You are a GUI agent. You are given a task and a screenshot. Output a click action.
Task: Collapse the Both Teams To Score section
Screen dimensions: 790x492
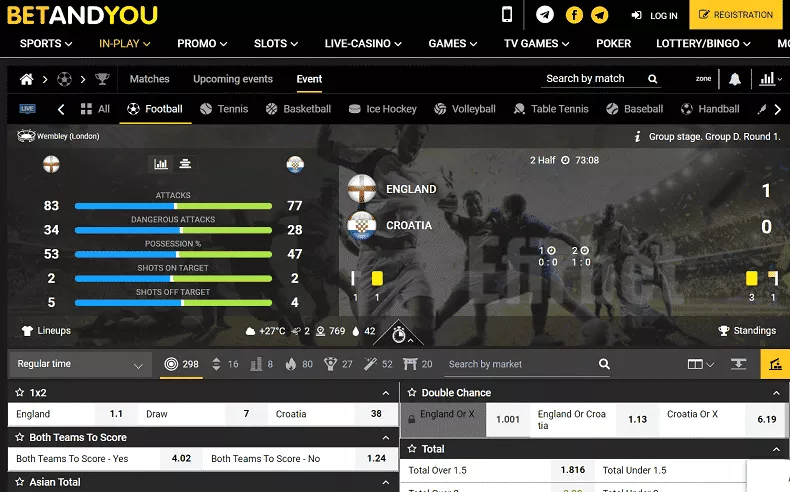pos(386,438)
